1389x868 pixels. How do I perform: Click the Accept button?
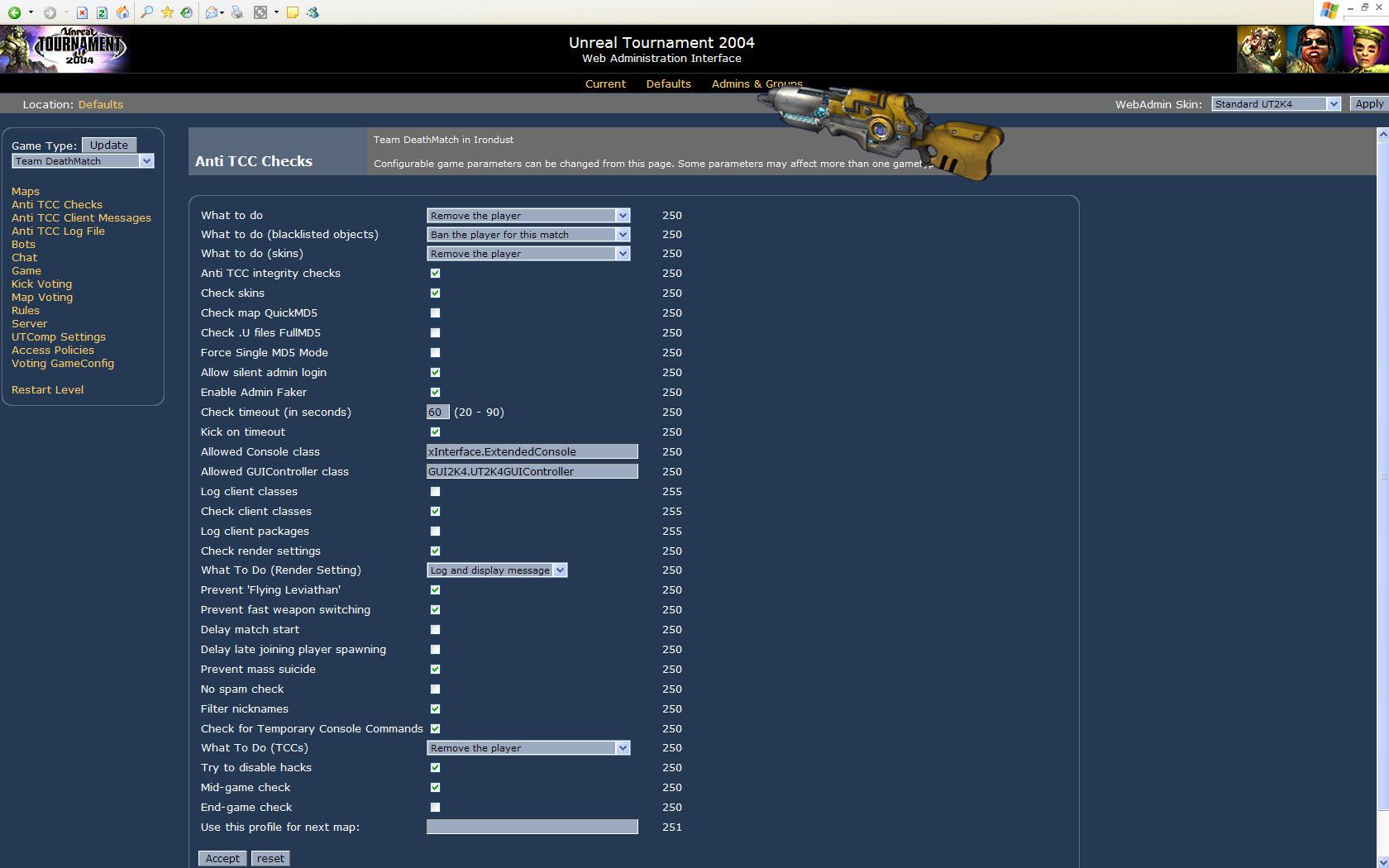(x=222, y=858)
